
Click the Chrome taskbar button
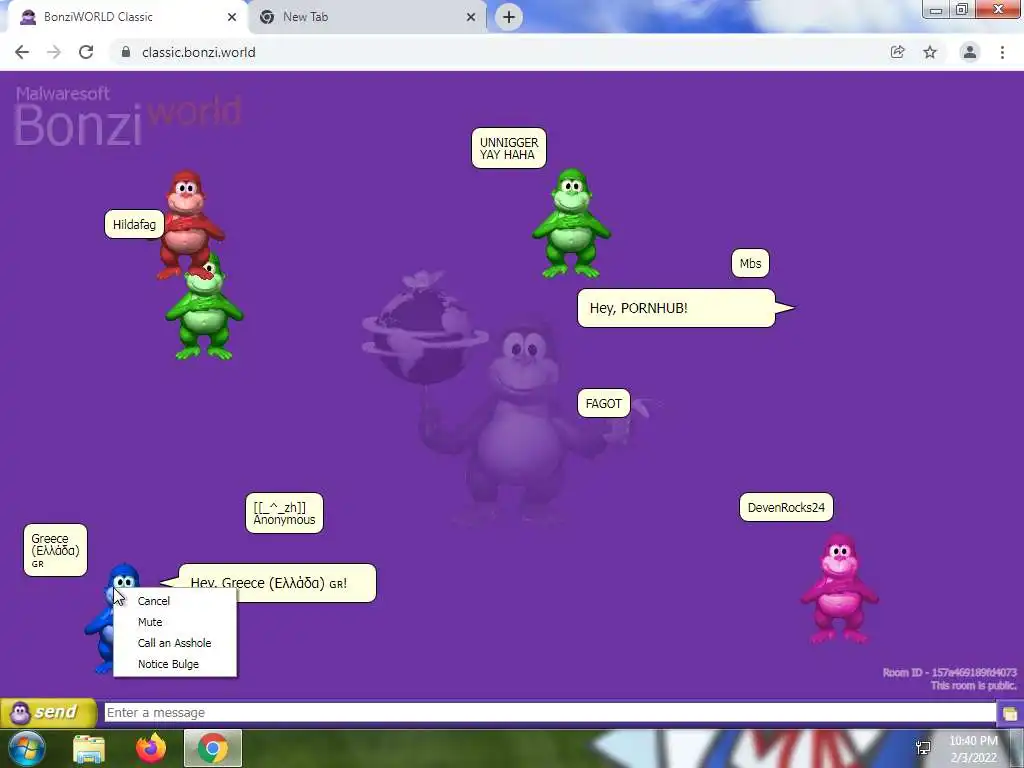213,748
